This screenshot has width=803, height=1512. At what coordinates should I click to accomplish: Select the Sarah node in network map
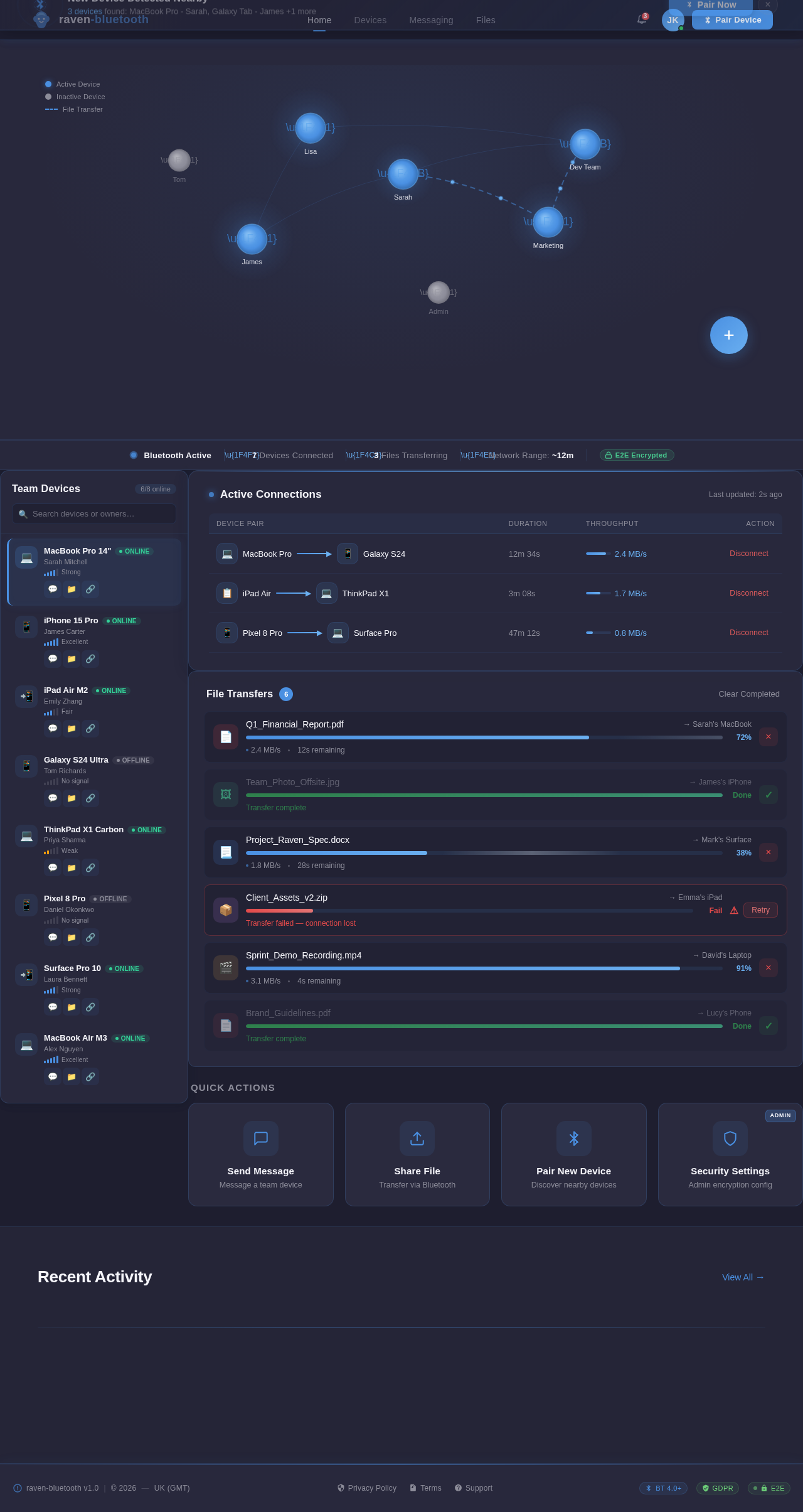[x=403, y=174]
